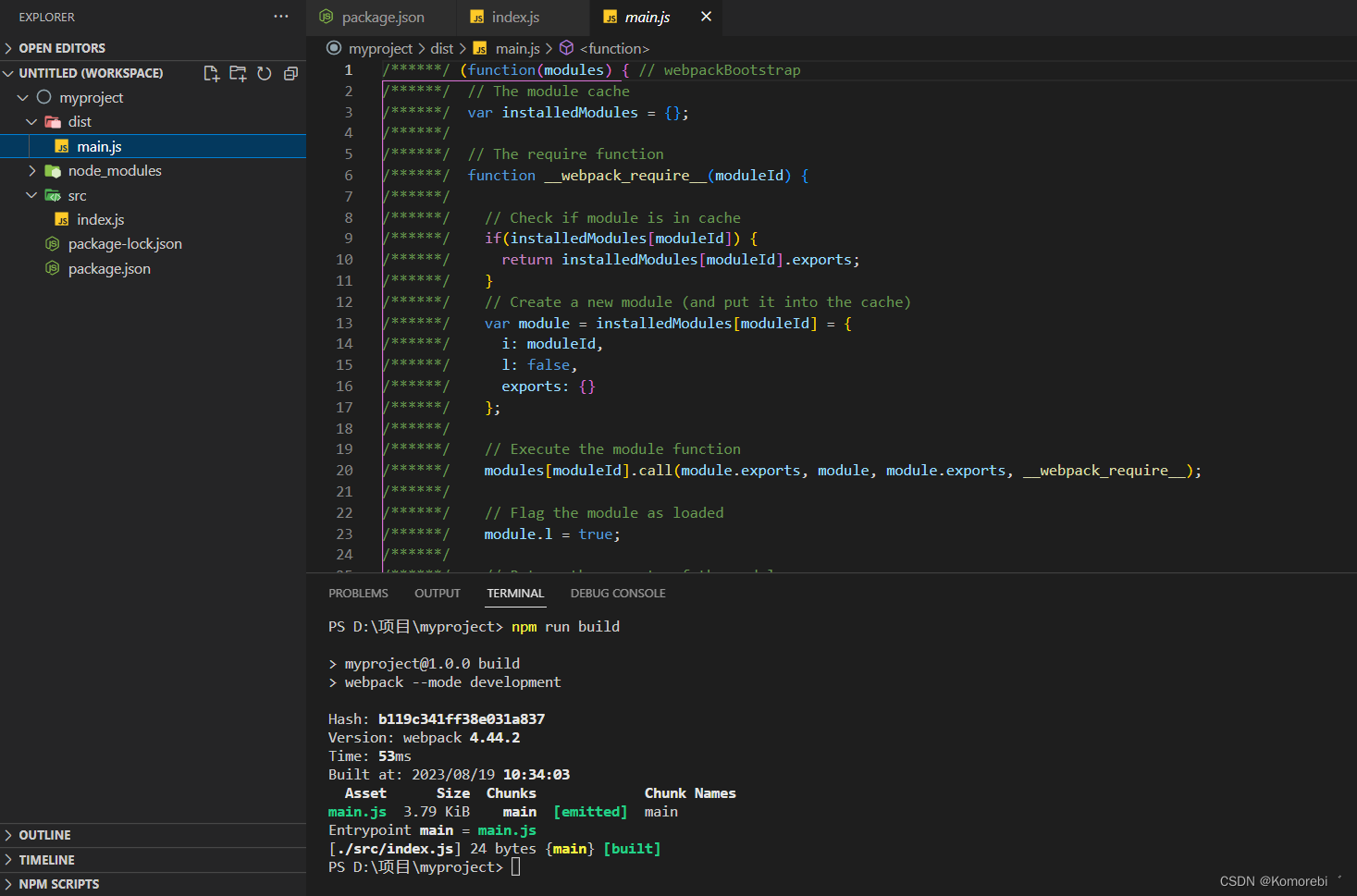The width and height of the screenshot is (1357, 896).
Task: Click 'Version: webpack 4.44.2' terminal line
Action: point(424,738)
